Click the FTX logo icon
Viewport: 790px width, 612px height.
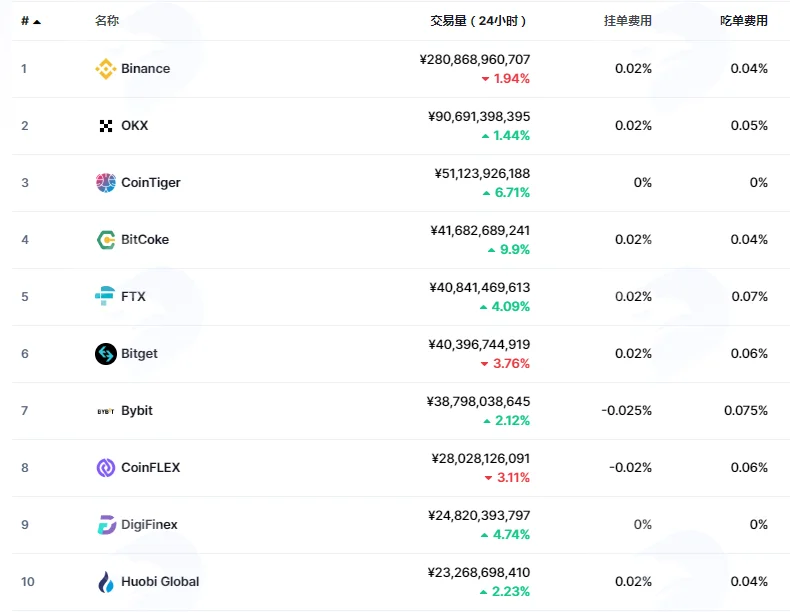coord(105,296)
